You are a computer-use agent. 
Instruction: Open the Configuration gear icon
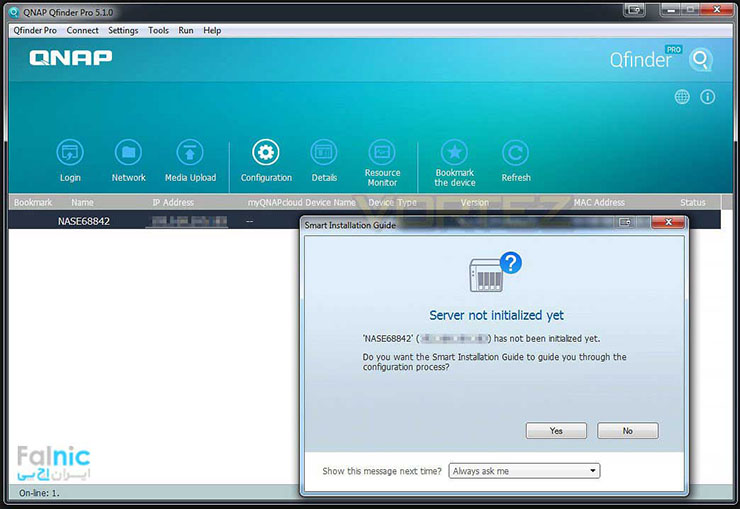tap(266, 153)
